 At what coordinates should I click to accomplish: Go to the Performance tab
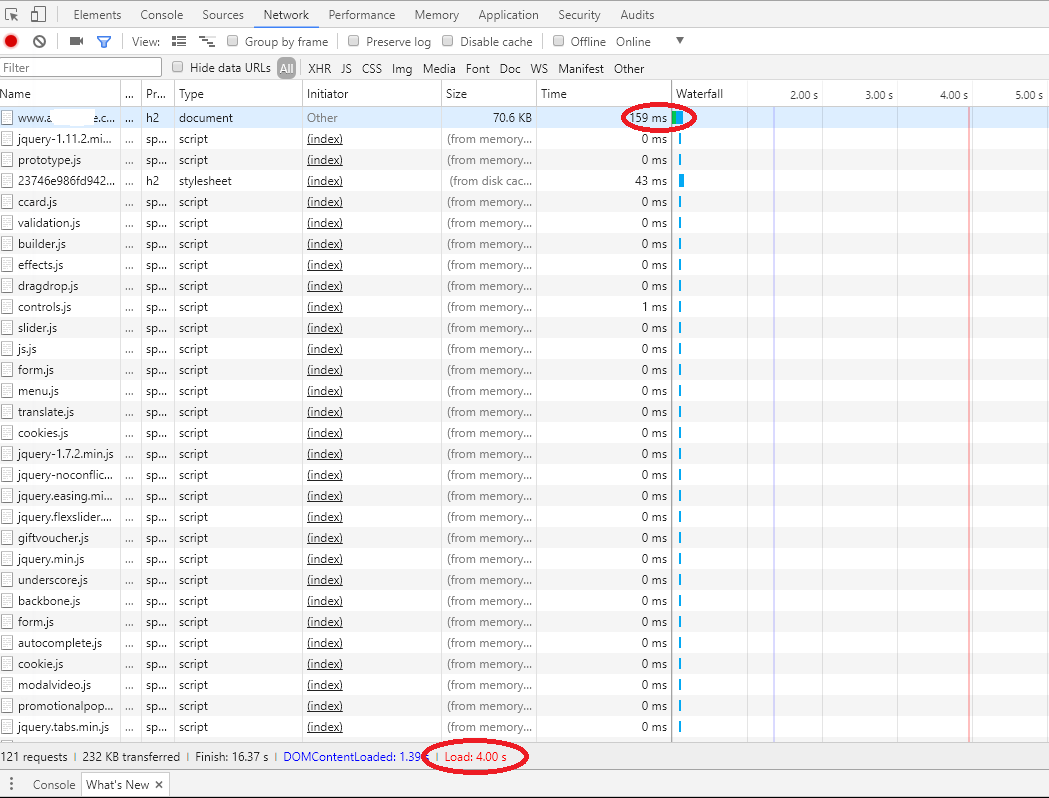coord(361,15)
